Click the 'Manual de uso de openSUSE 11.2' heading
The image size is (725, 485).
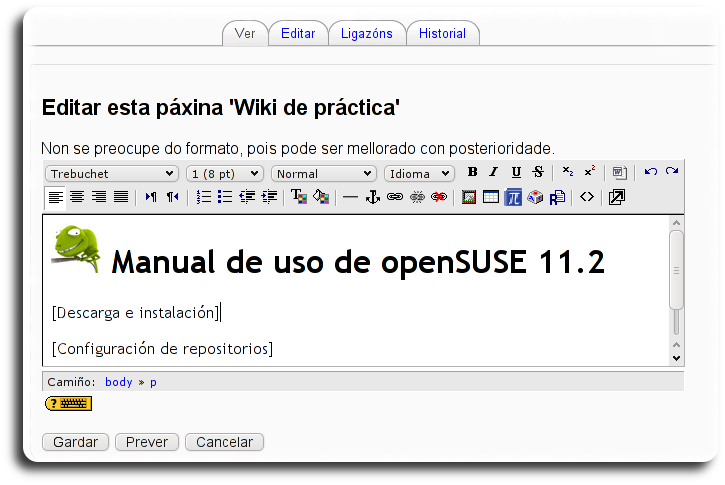tap(358, 262)
